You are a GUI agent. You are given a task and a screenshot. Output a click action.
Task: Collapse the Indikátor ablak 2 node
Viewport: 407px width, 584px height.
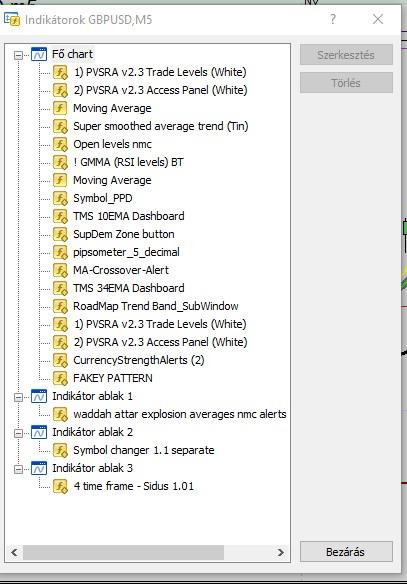click(x=18, y=433)
